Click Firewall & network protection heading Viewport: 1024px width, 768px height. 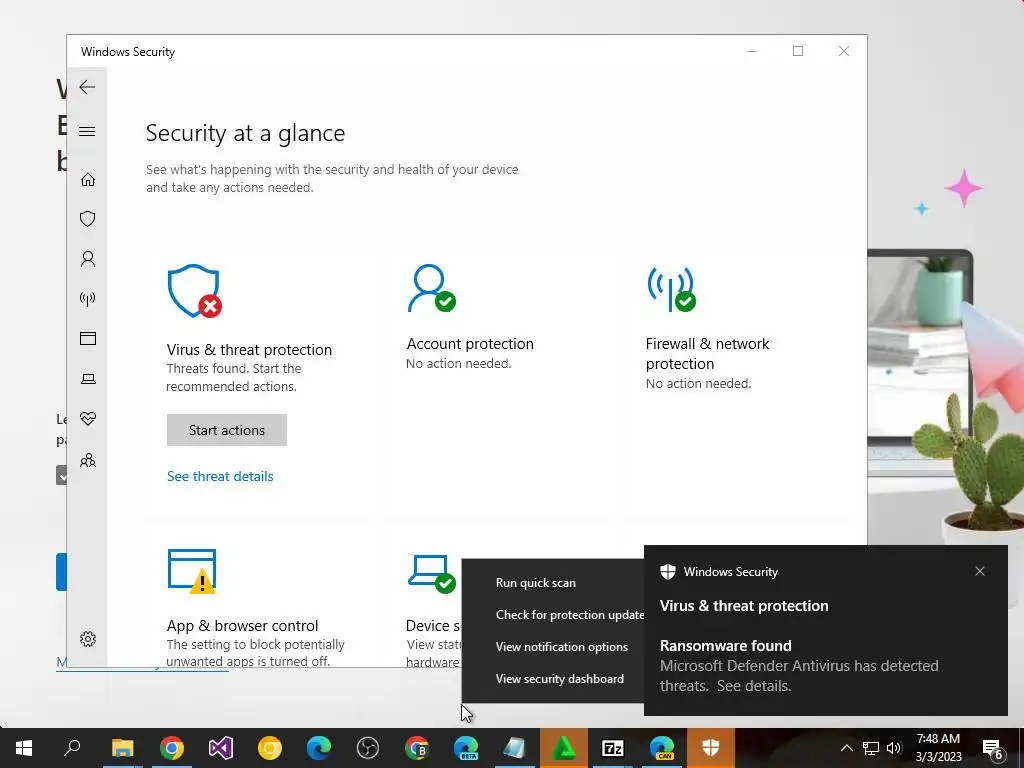[708, 353]
